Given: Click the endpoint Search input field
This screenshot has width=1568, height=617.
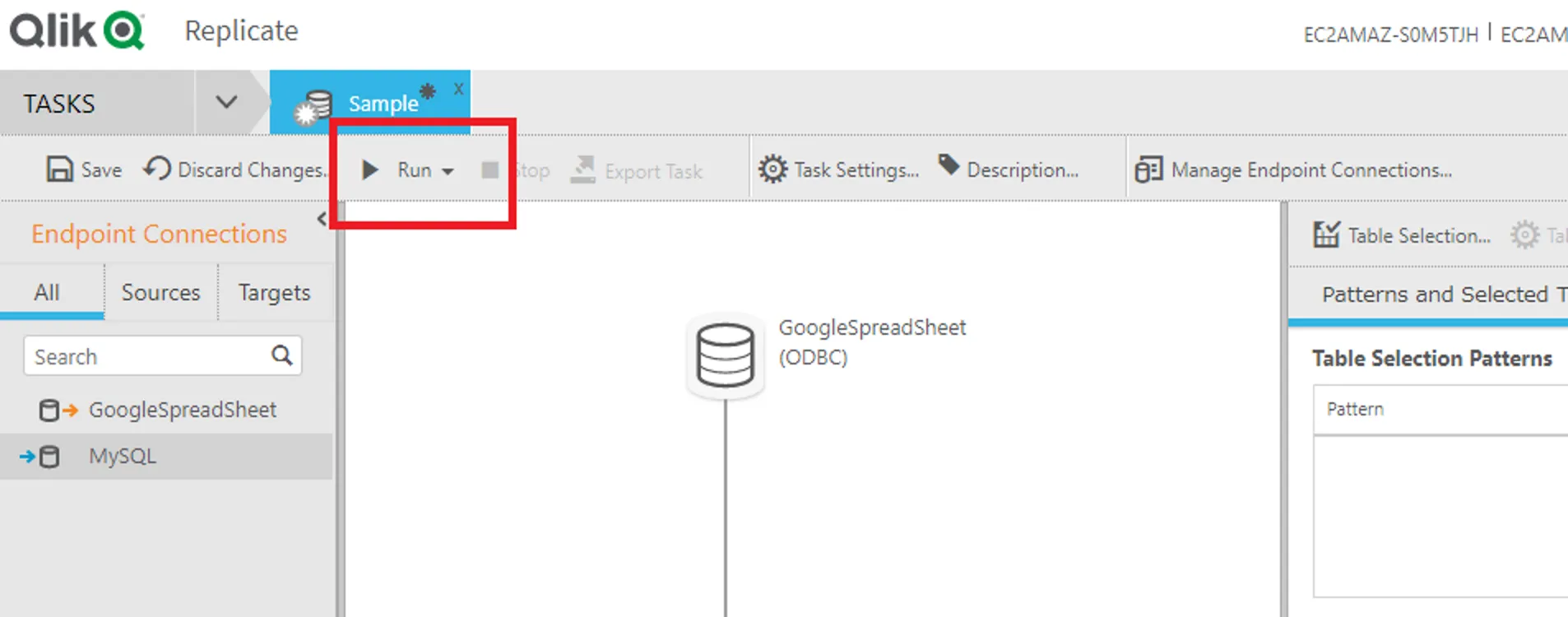Looking at the screenshot, I should (x=146, y=356).
